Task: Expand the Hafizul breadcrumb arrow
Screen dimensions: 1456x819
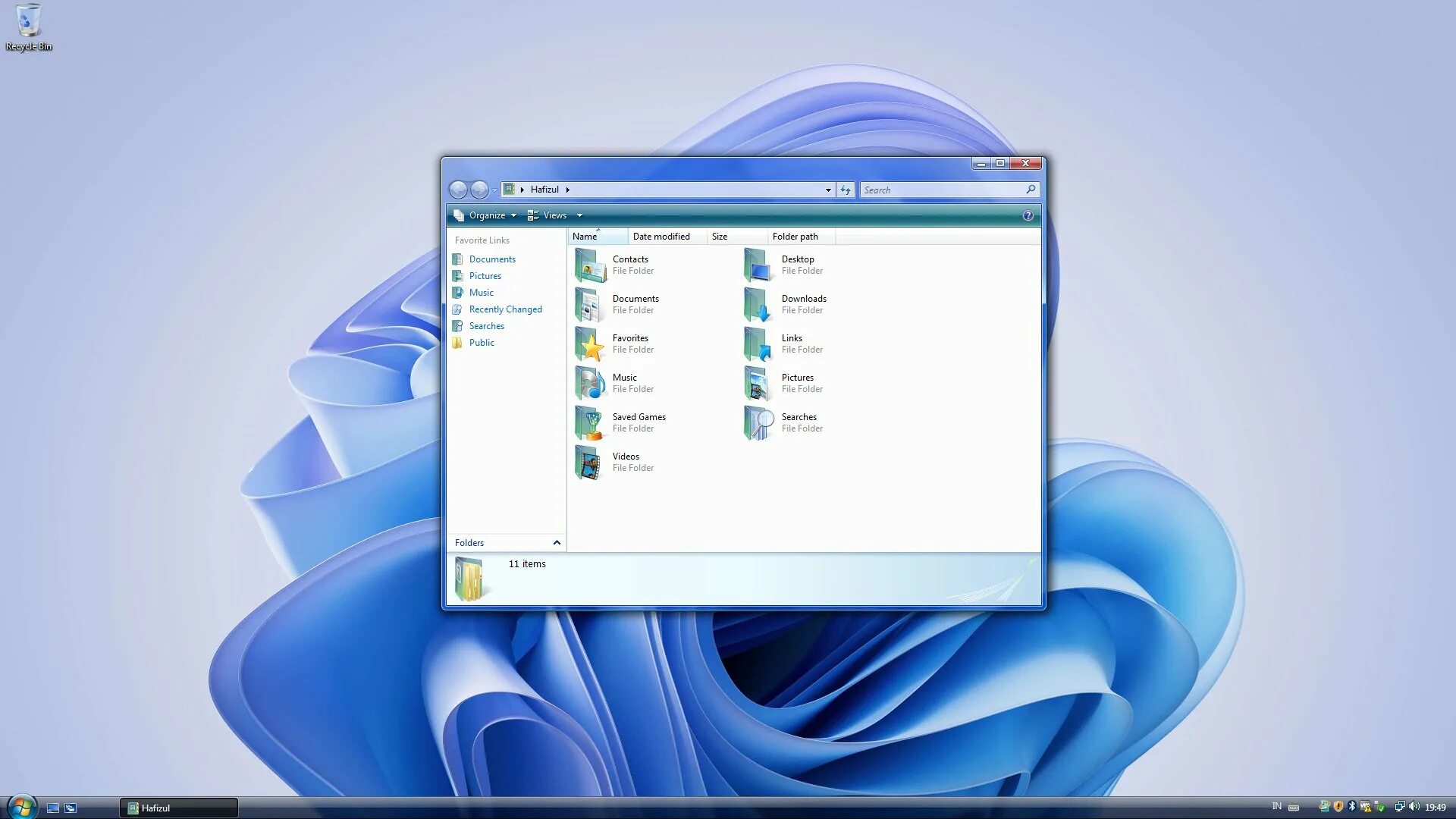Action: (x=567, y=190)
